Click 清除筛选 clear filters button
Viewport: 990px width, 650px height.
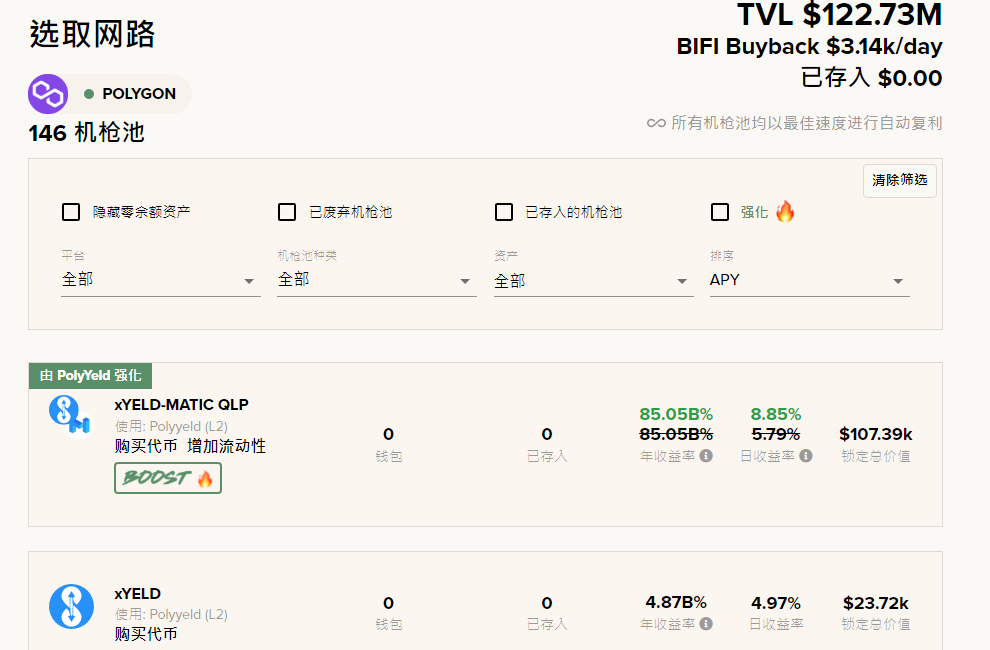click(900, 181)
